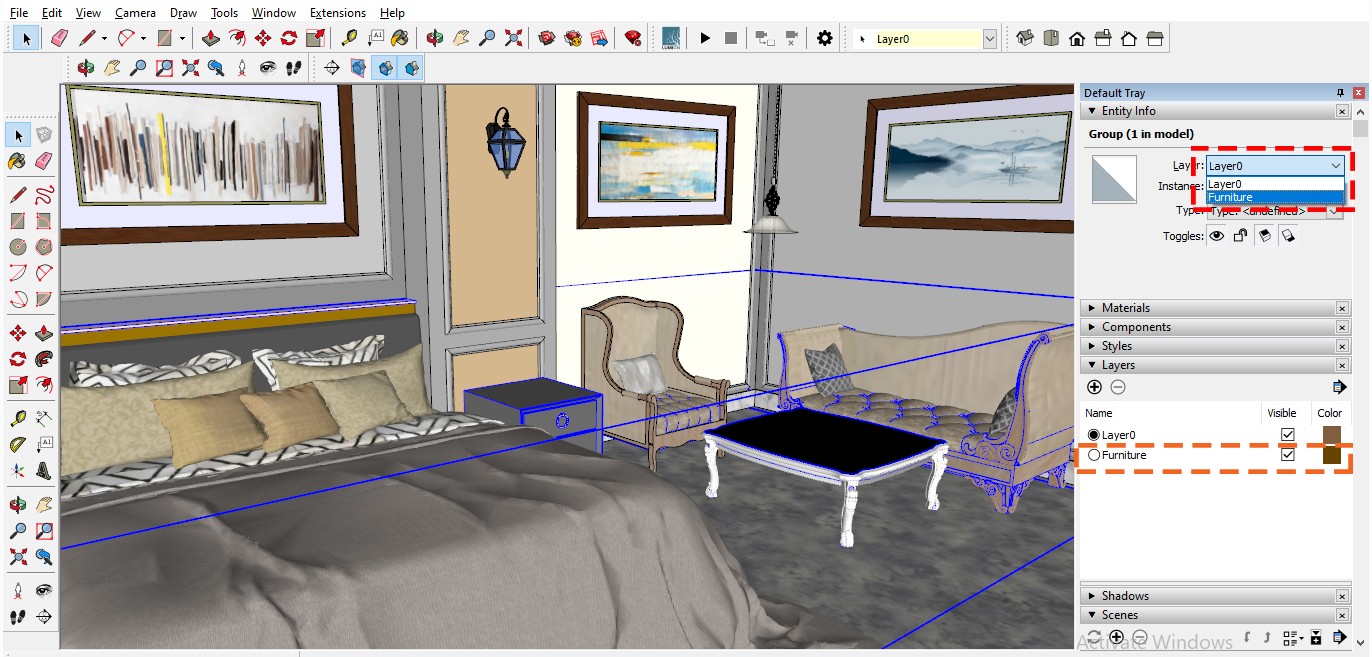Click the Furniture layer color swatch

pyautogui.click(x=1331, y=455)
